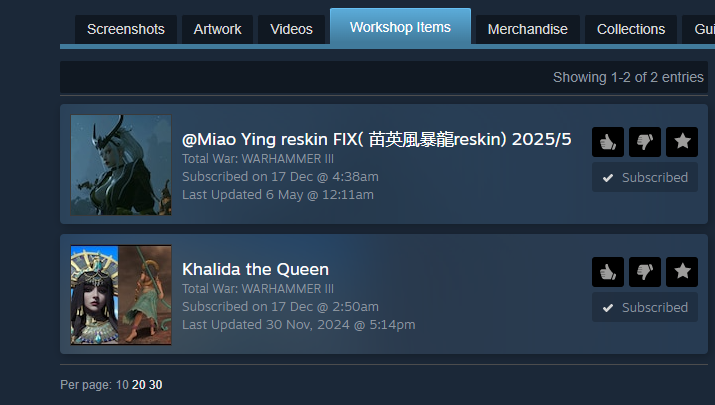View the Collections tab

(631, 29)
